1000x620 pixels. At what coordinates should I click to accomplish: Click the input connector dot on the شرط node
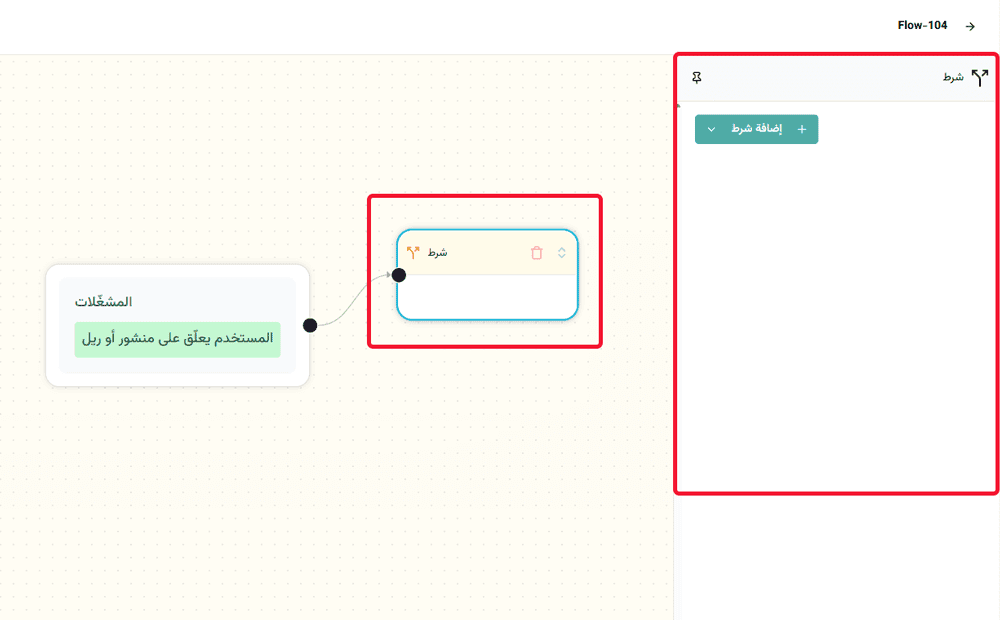399,275
